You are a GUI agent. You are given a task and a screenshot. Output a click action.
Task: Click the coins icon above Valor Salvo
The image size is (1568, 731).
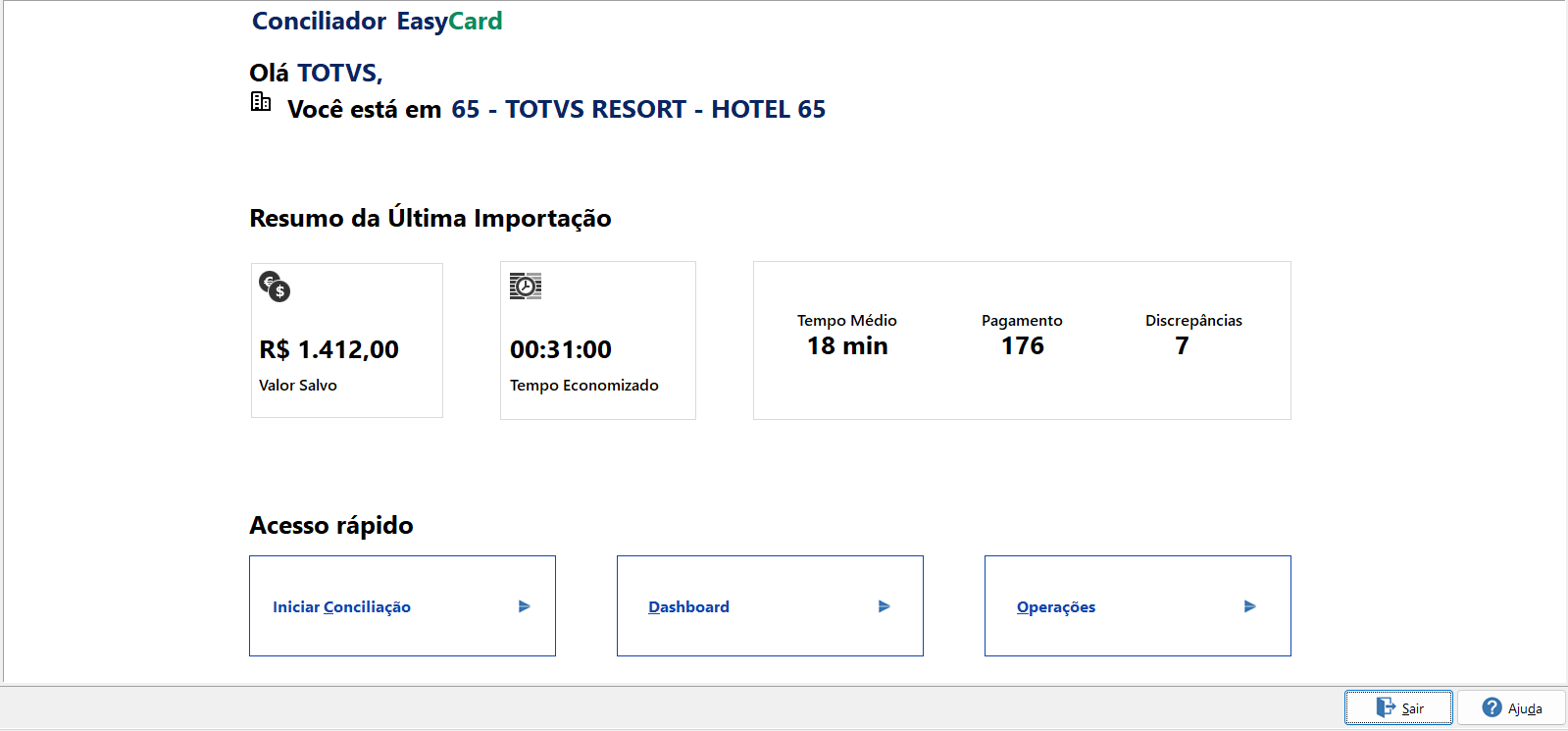click(x=275, y=287)
